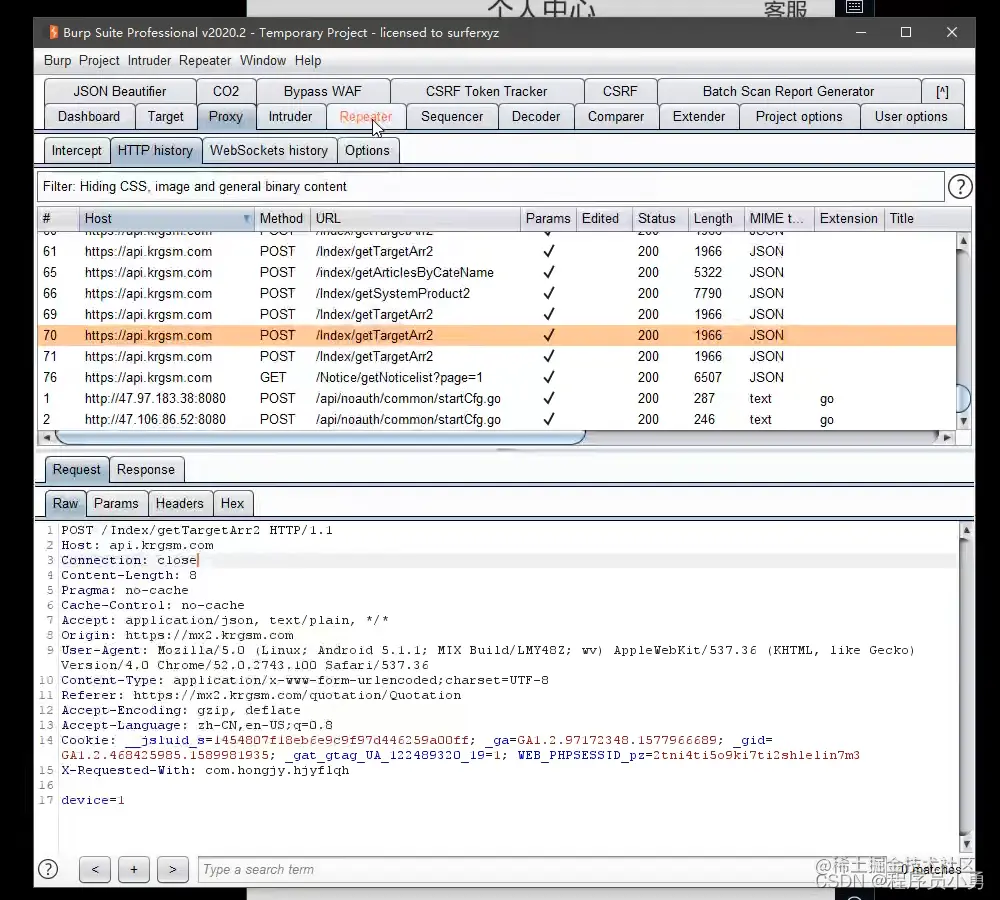The width and height of the screenshot is (1000, 900).
Task: Select history row 66 getSystemProduct2
Action: click(x=497, y=293)
